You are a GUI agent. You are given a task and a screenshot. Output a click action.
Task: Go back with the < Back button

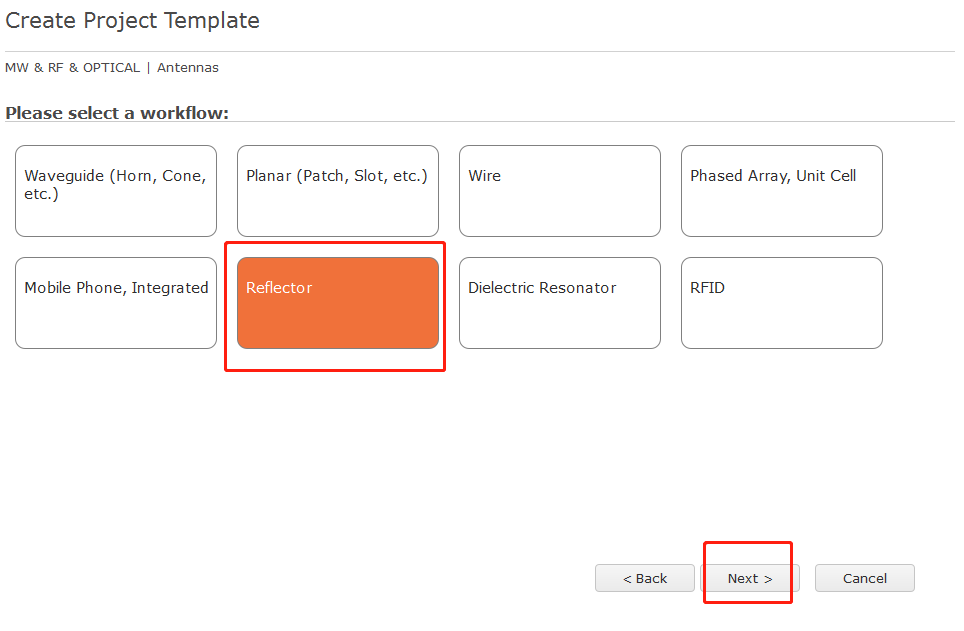point(644,578)
